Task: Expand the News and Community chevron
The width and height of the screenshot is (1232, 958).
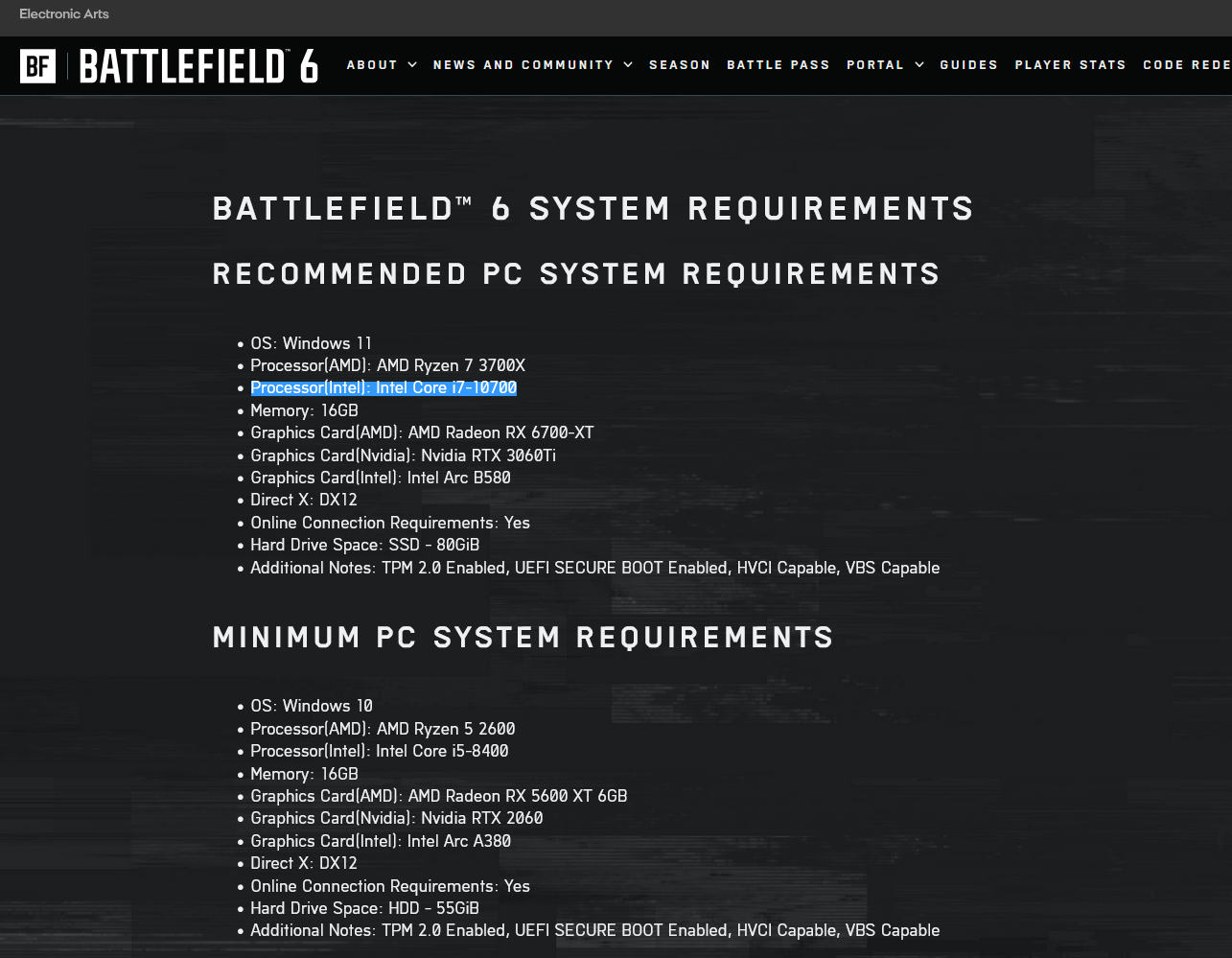Action: click(x=628, y=65)
